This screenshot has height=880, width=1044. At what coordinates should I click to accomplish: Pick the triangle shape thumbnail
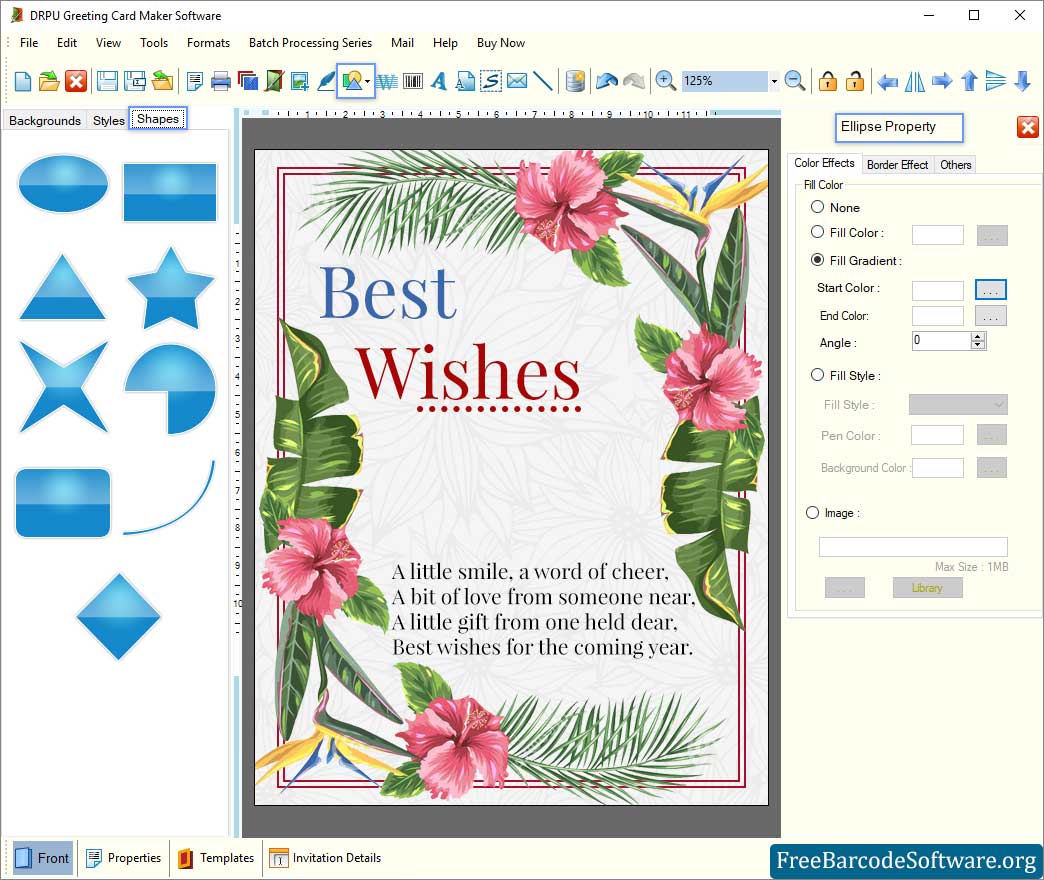63,287
